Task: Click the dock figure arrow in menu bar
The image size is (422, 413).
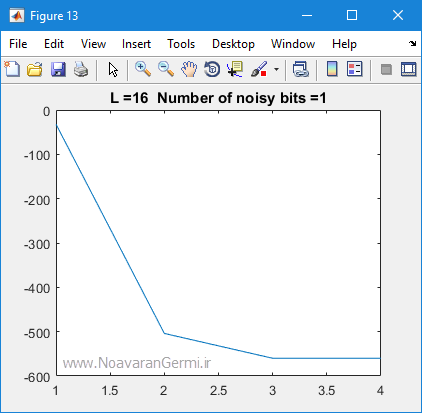Action: [x=413, y=43]
